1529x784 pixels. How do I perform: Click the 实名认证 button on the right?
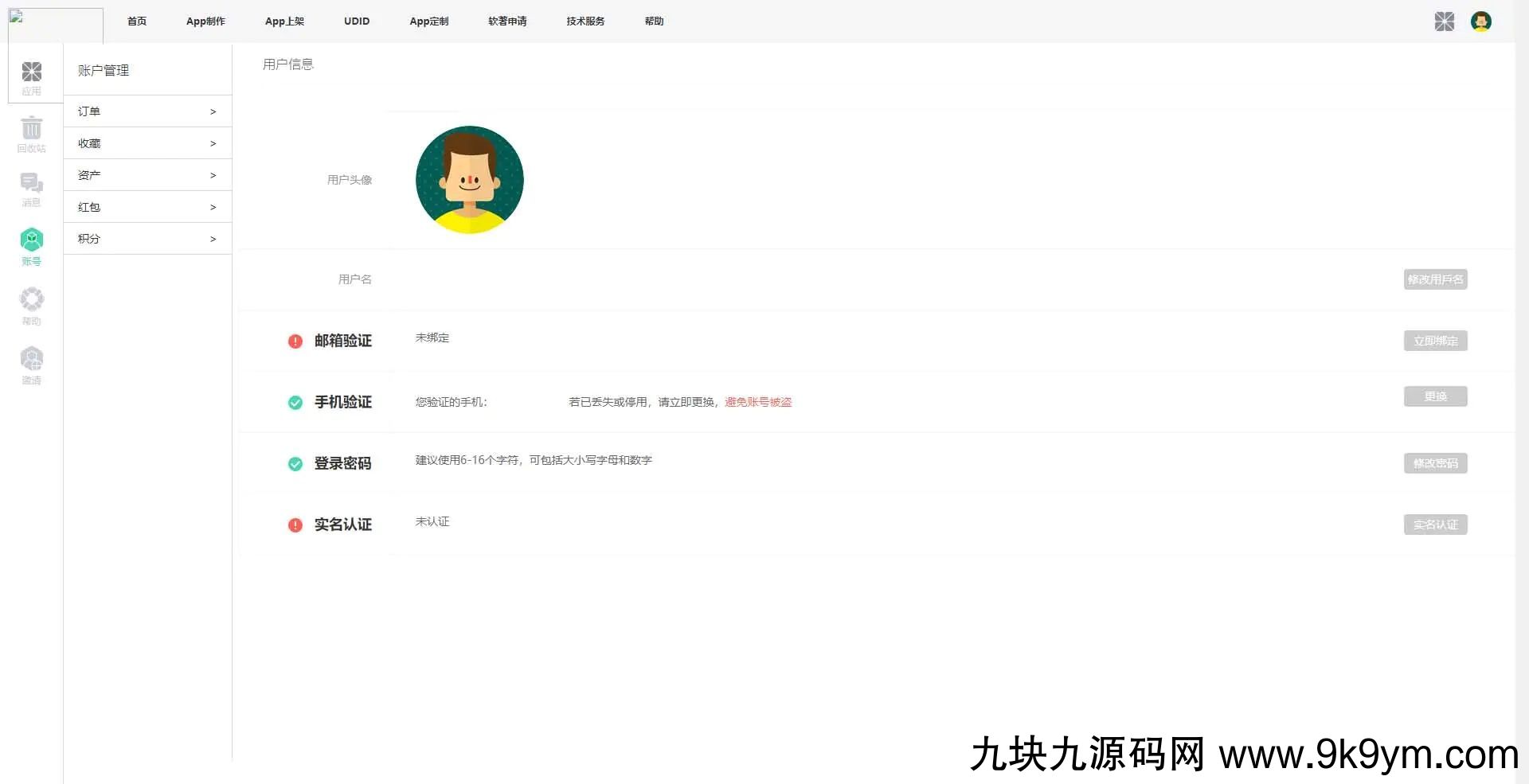tap(1435, 525)
